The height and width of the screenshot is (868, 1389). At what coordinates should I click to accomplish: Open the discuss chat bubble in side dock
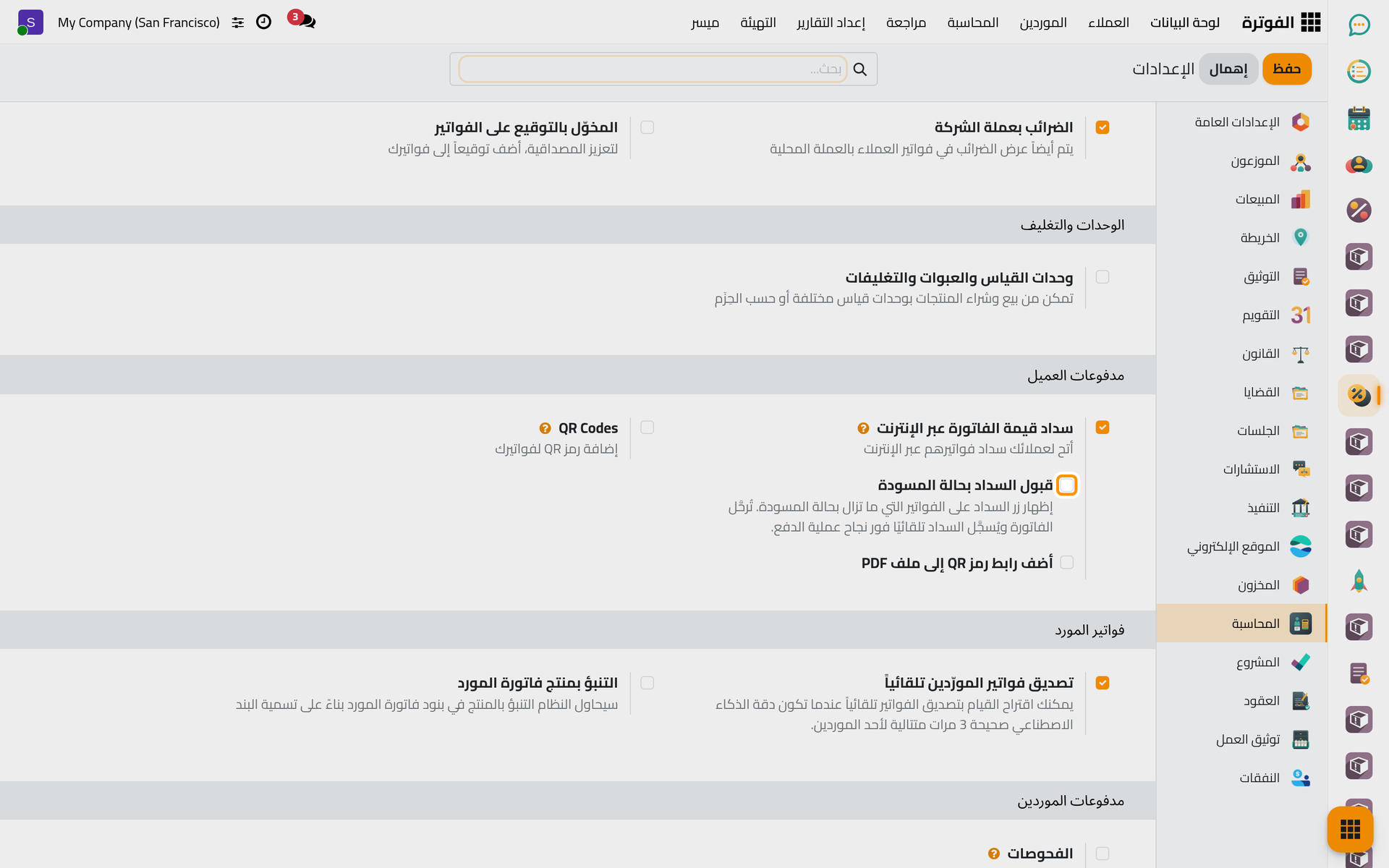1359,25
